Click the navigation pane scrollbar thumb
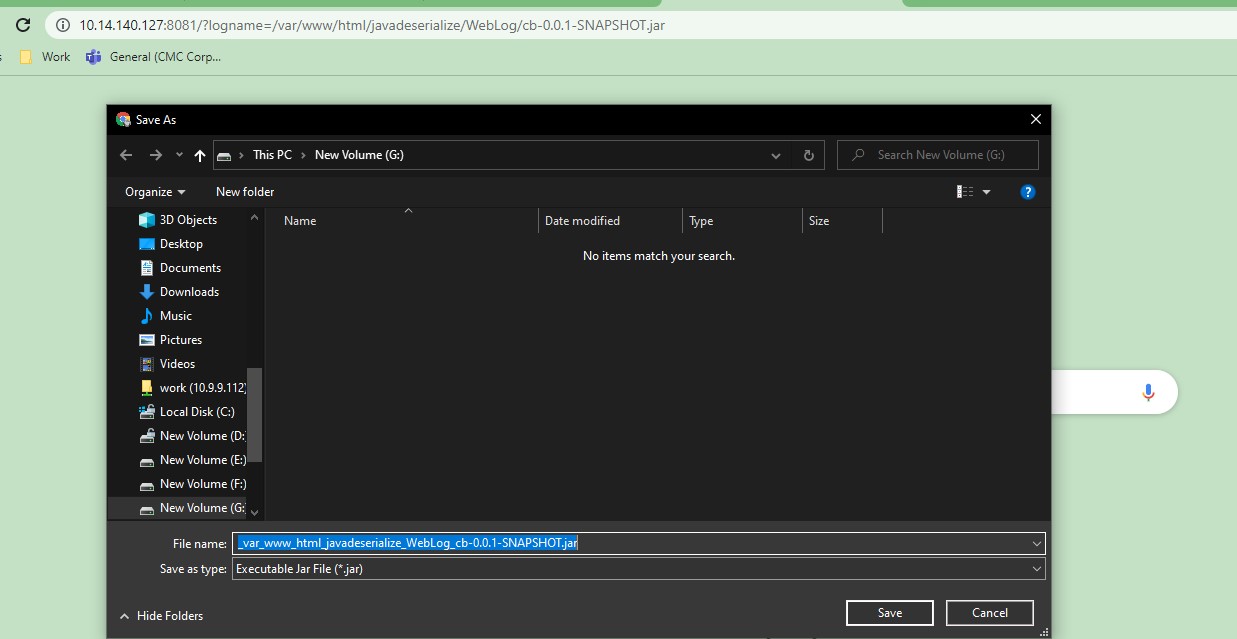 (x=254, y=414)
